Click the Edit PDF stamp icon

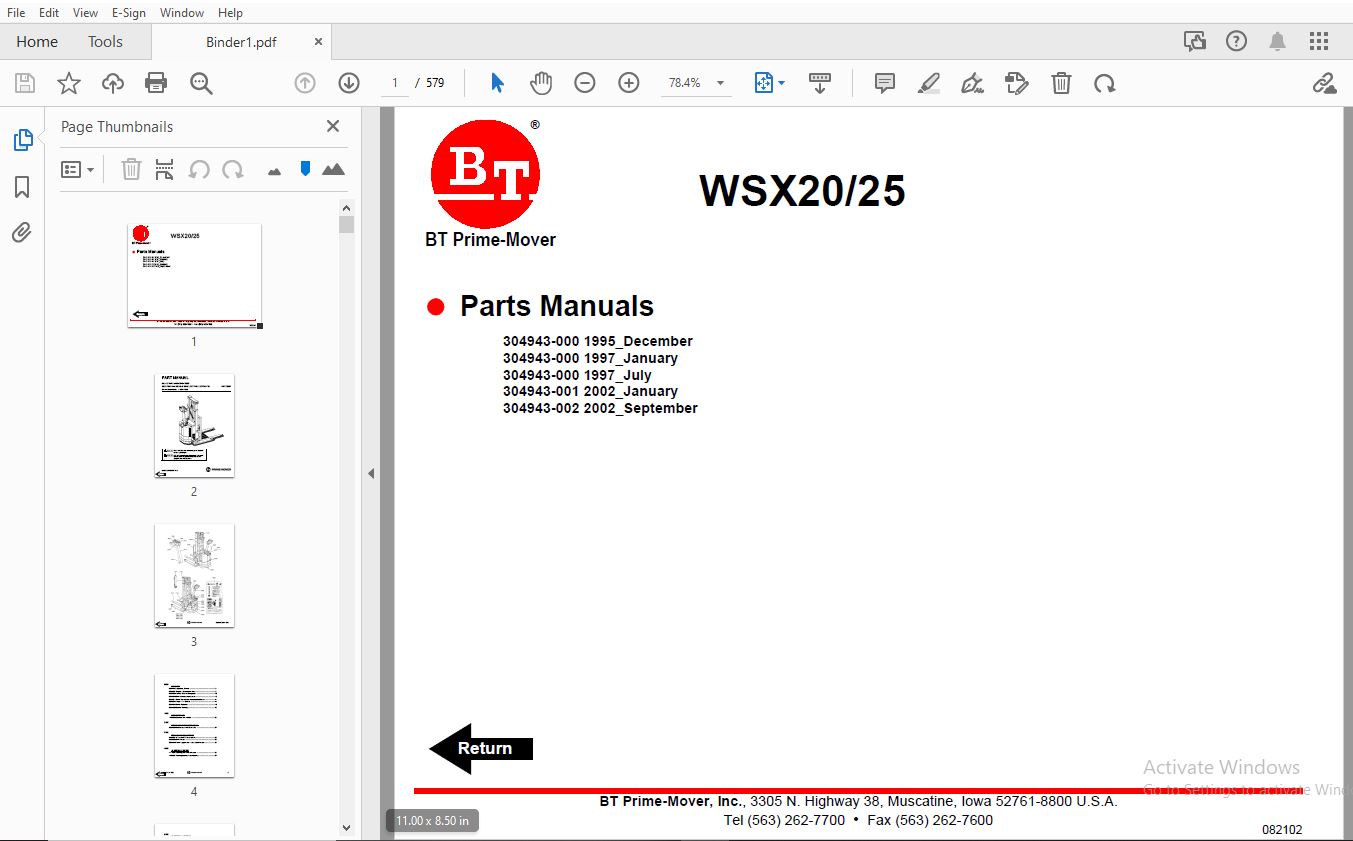(1017, 83)
